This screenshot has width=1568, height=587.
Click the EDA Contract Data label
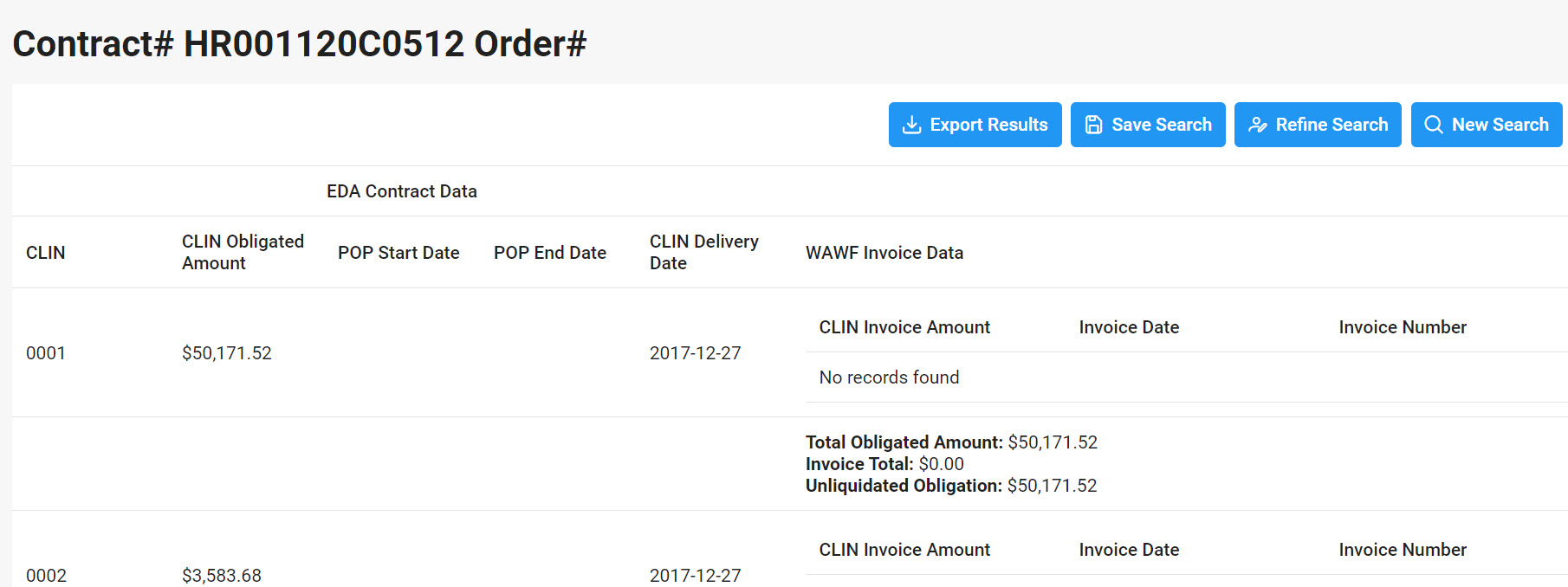(x=402, y=190)
